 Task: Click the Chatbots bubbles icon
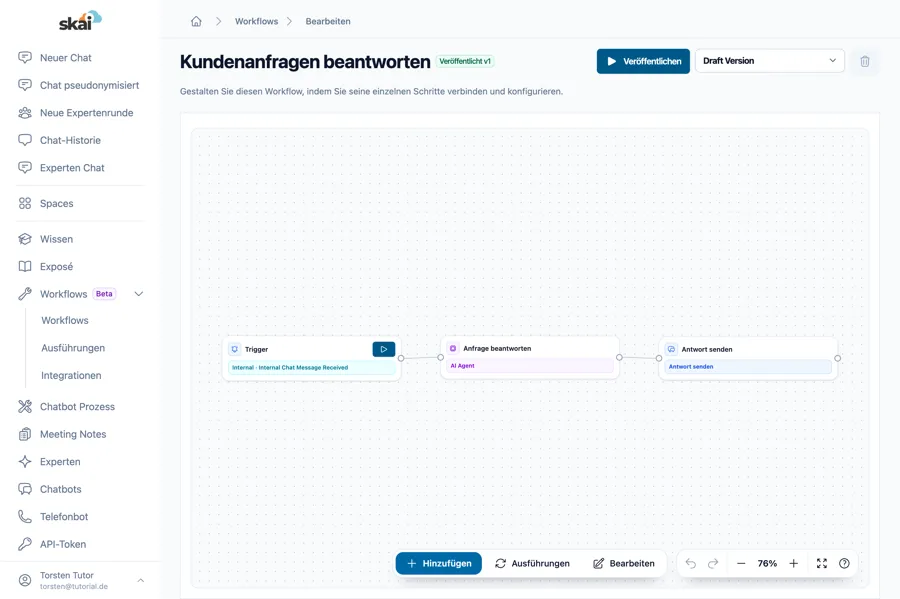point(25,489)
